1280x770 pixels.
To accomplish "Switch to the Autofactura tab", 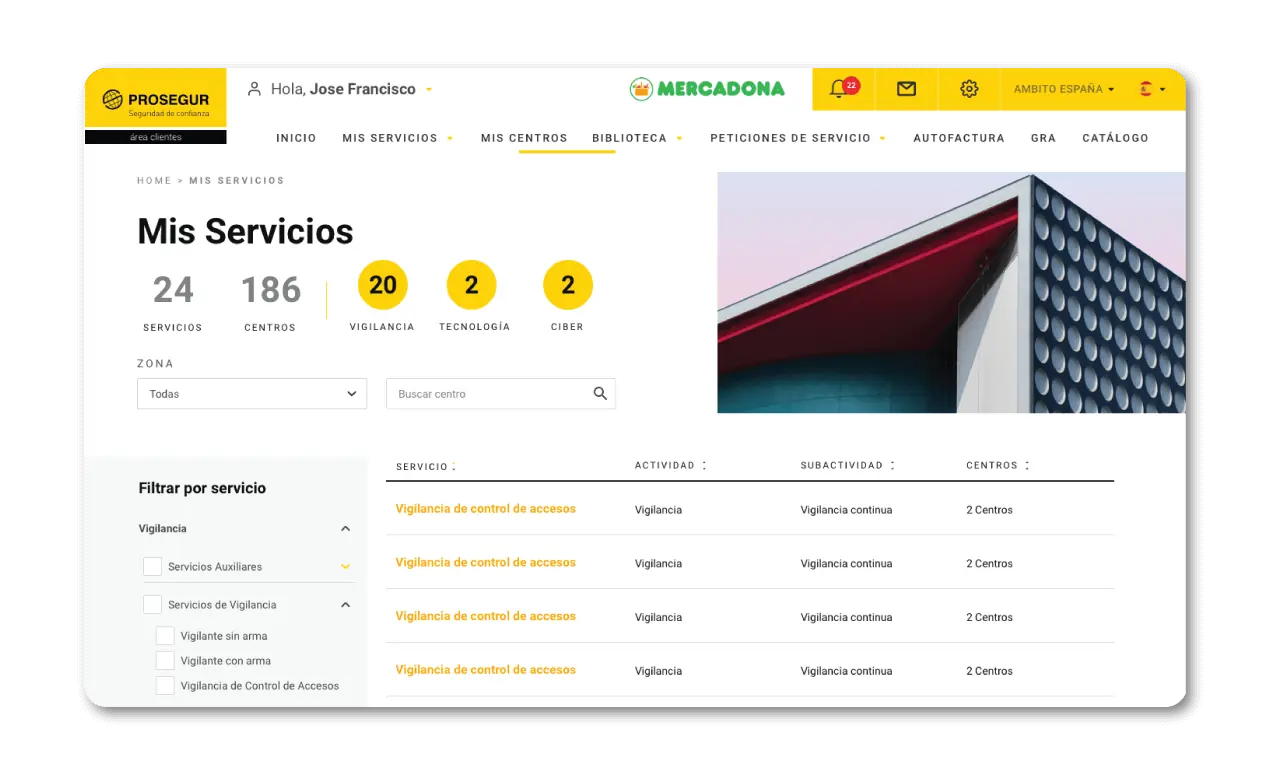I will (958, 138).
